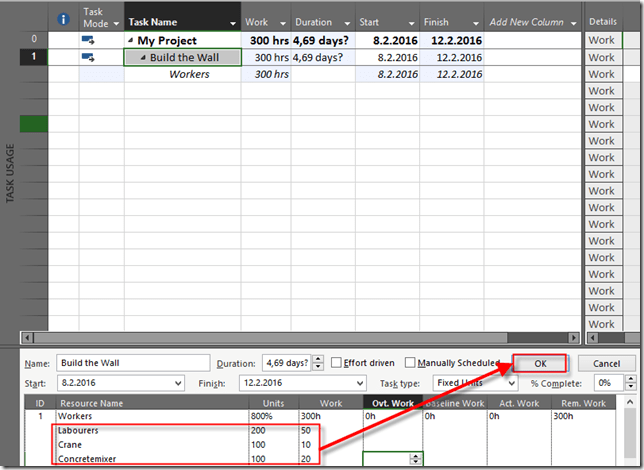Screen dimensions: 644x470
Task: Enable the Effort driven checkbox
Action: [x=337, y=363]
